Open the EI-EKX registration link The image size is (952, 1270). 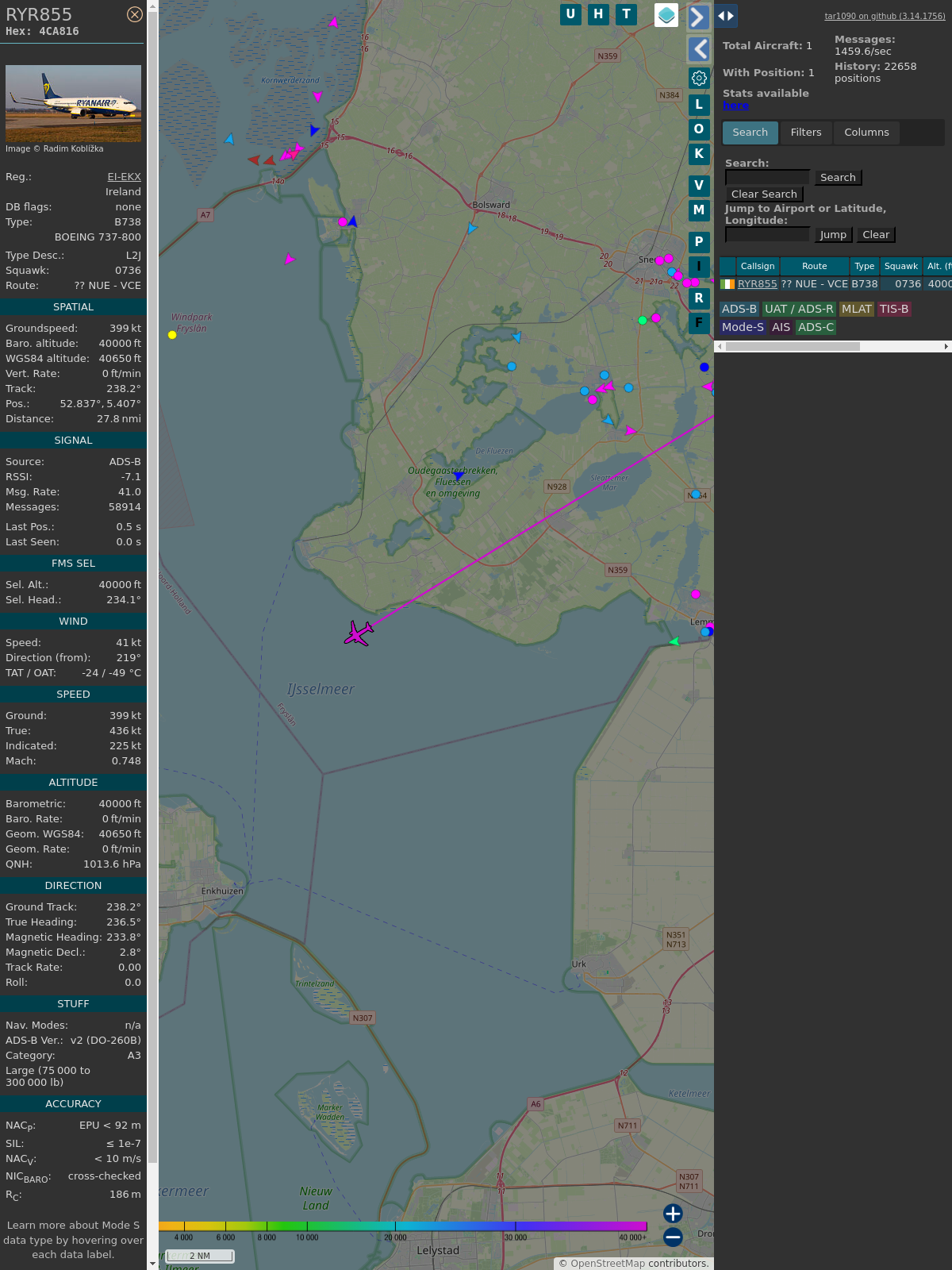point(124,177)
